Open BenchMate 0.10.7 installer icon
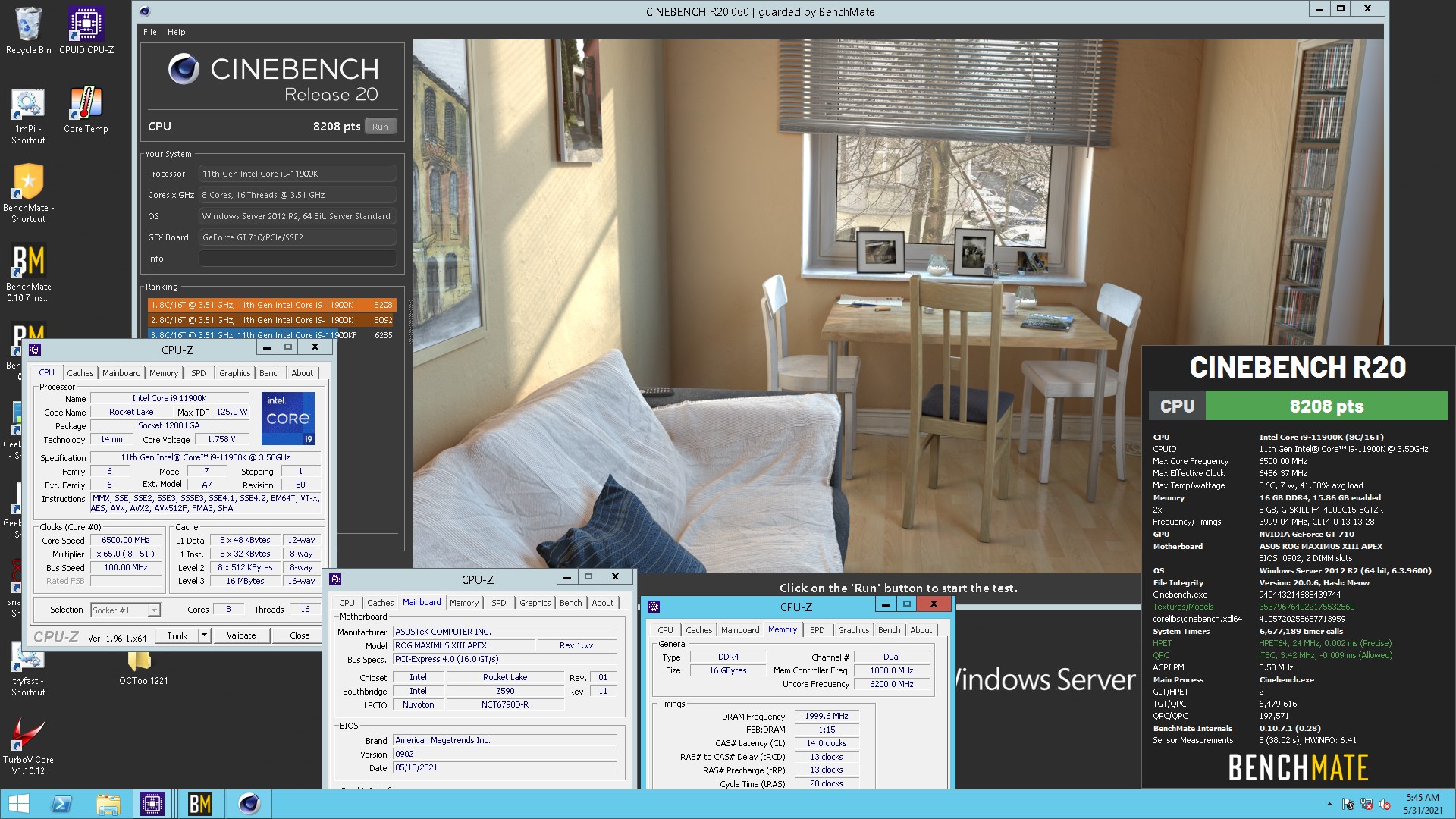 [x=28, y=273]
